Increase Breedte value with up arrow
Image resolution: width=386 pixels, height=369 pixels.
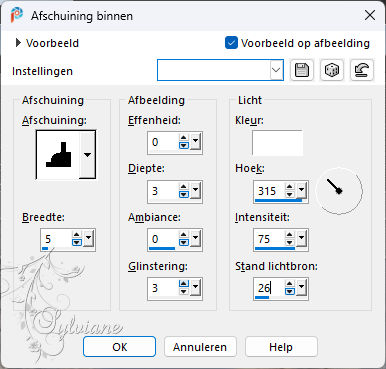77,235
